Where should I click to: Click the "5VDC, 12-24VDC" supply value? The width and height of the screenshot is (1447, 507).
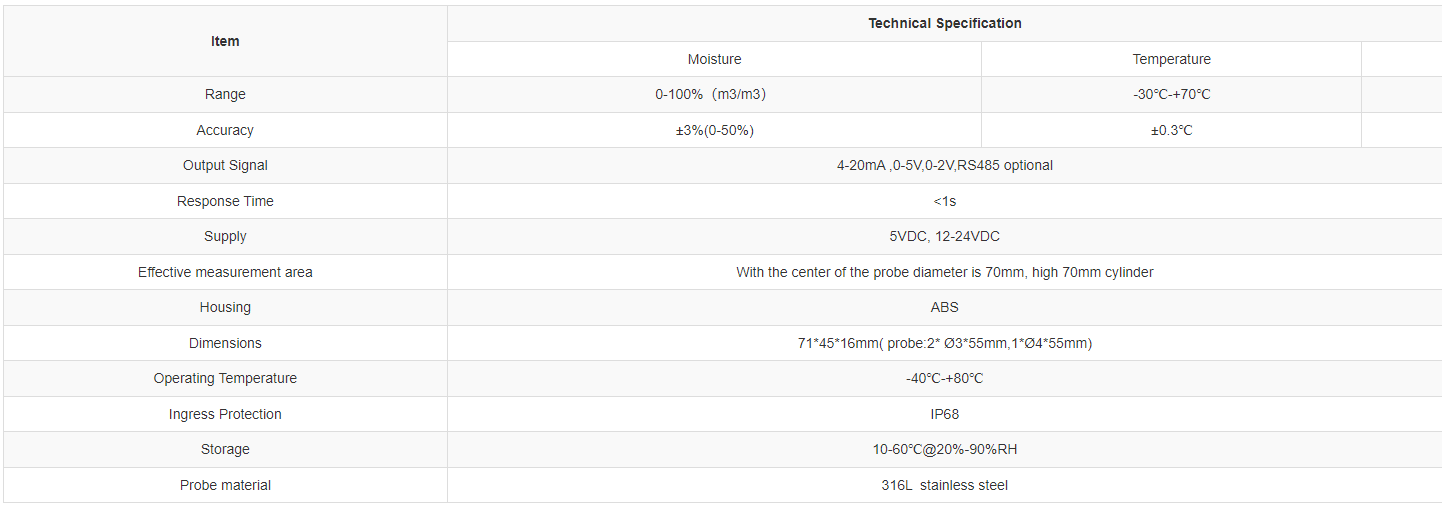pyautogui.click(x=944, y=236)
